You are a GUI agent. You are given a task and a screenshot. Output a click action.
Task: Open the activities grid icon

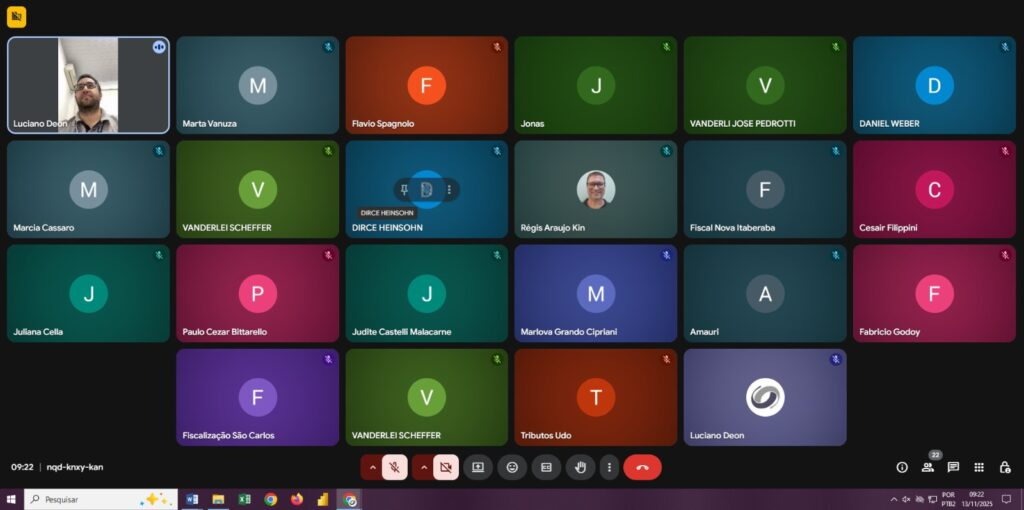coord(979,467)
